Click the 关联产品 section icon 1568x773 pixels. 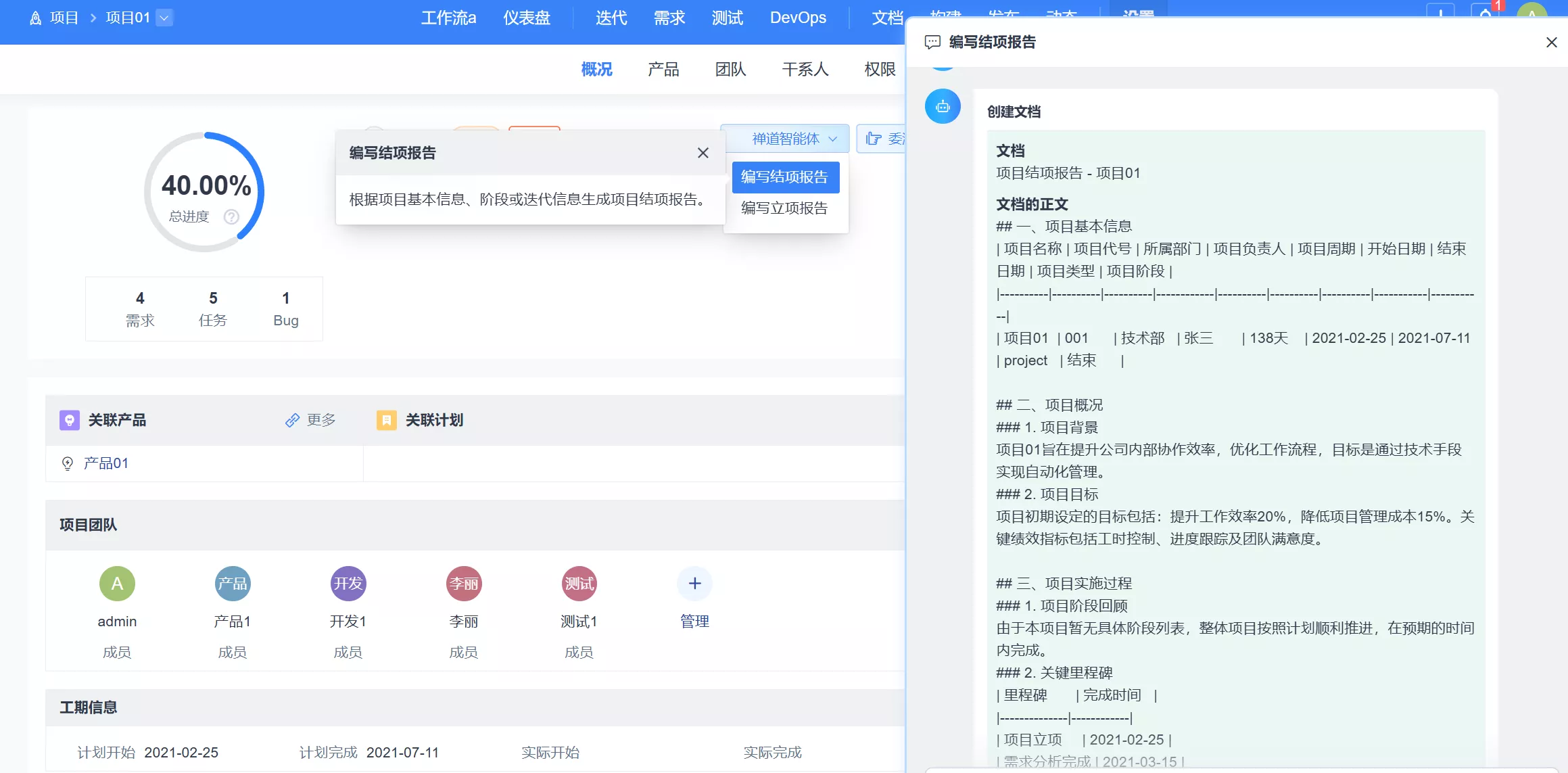click(69, 420)
